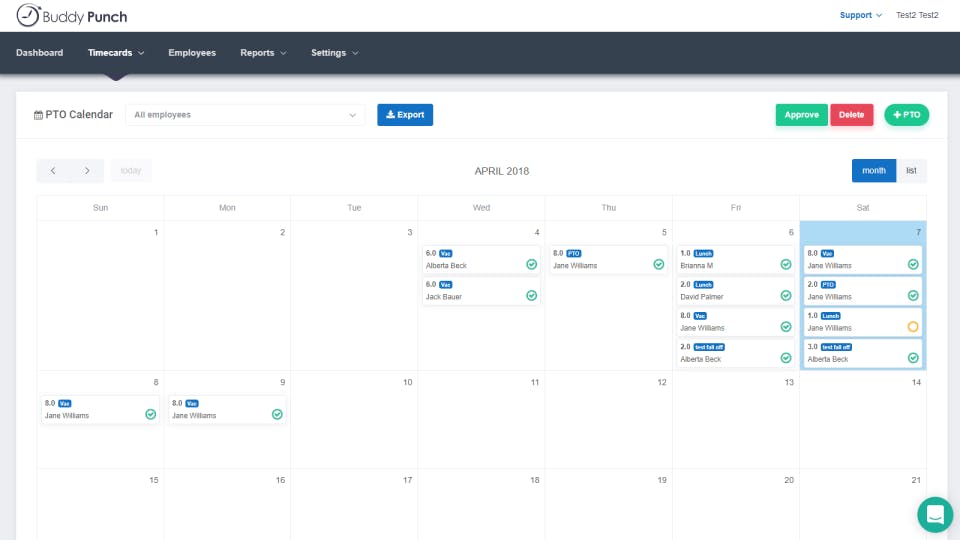Click the Buddy Punch clock logo
Viewport: 960px width, 540px height.
pyautogui.click(x=28, y=15)
